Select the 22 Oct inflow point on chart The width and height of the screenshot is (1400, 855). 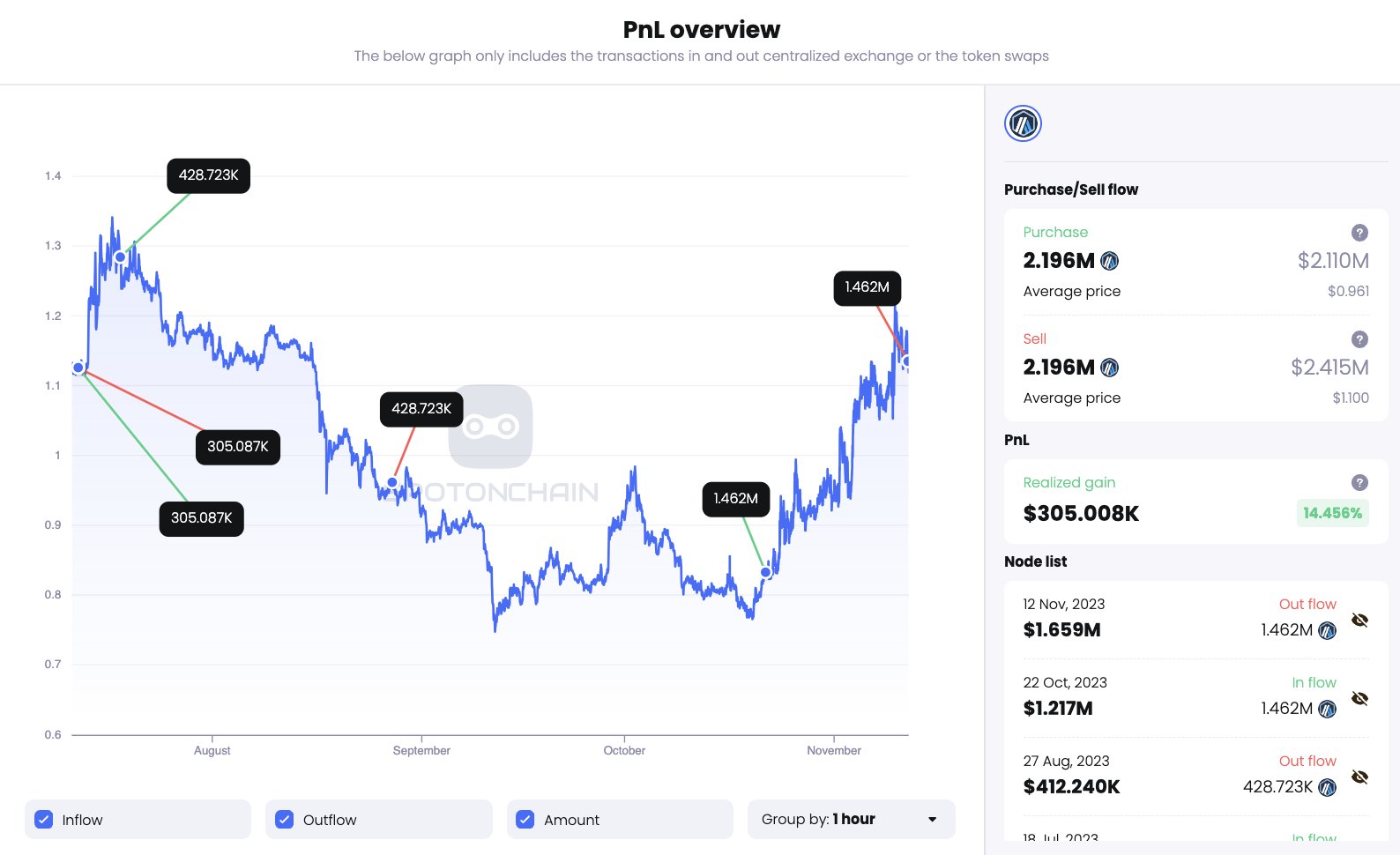click(x=765, y=572)
